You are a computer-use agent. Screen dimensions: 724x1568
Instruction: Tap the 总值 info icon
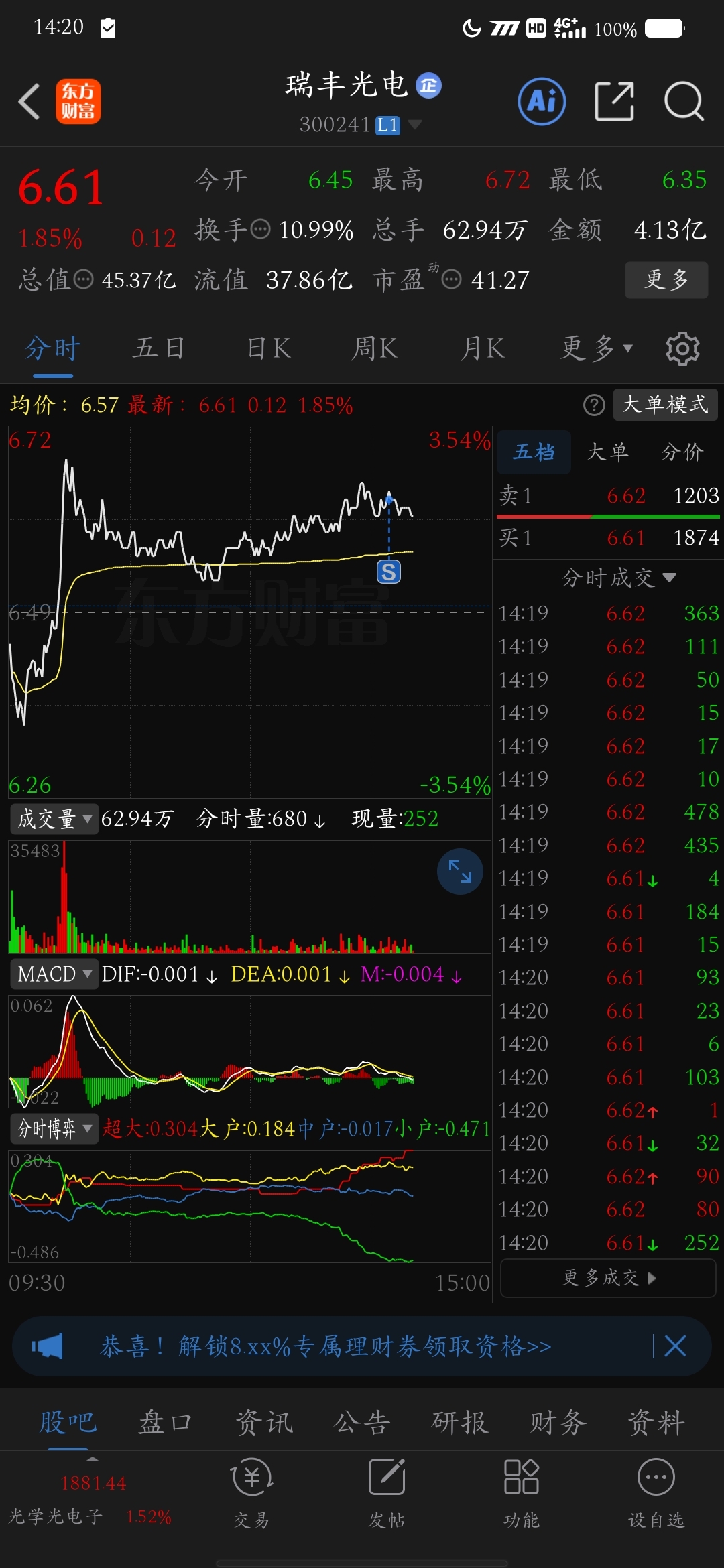(x=83, y=279)
